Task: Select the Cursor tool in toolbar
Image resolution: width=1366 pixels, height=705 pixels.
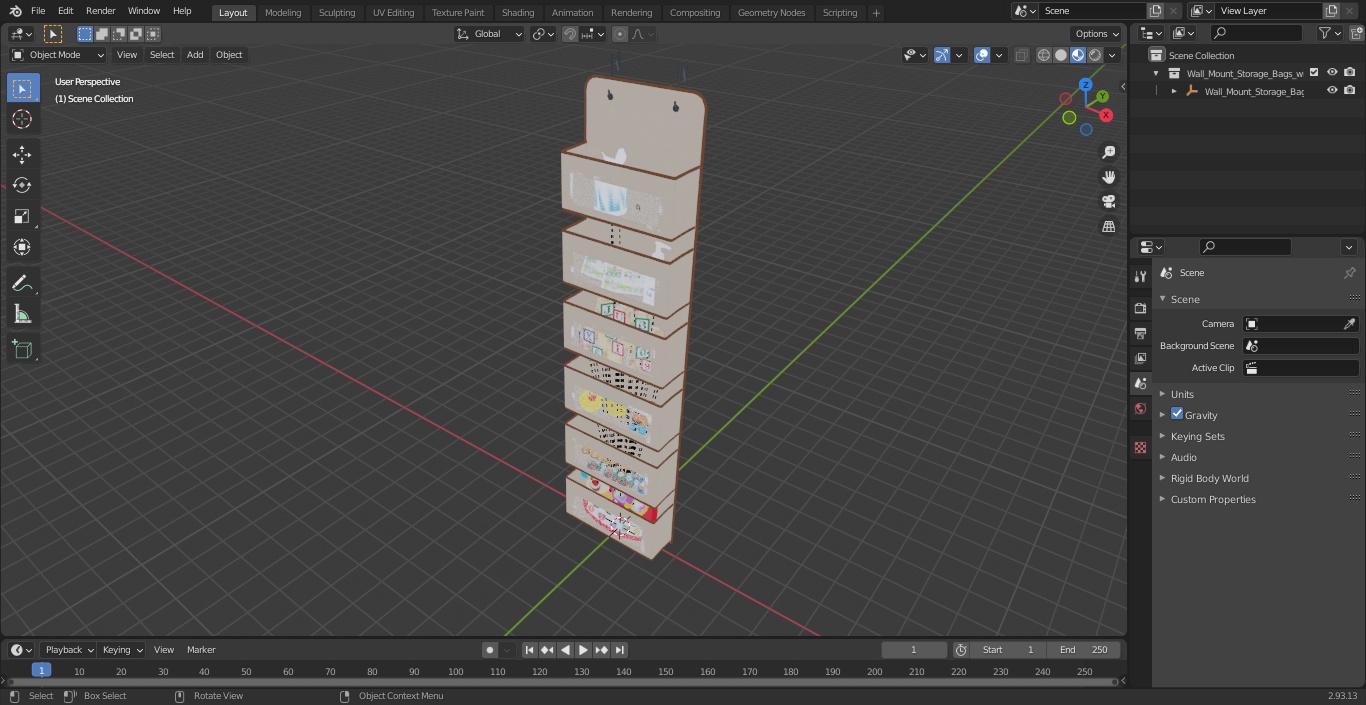Action: 22,119
